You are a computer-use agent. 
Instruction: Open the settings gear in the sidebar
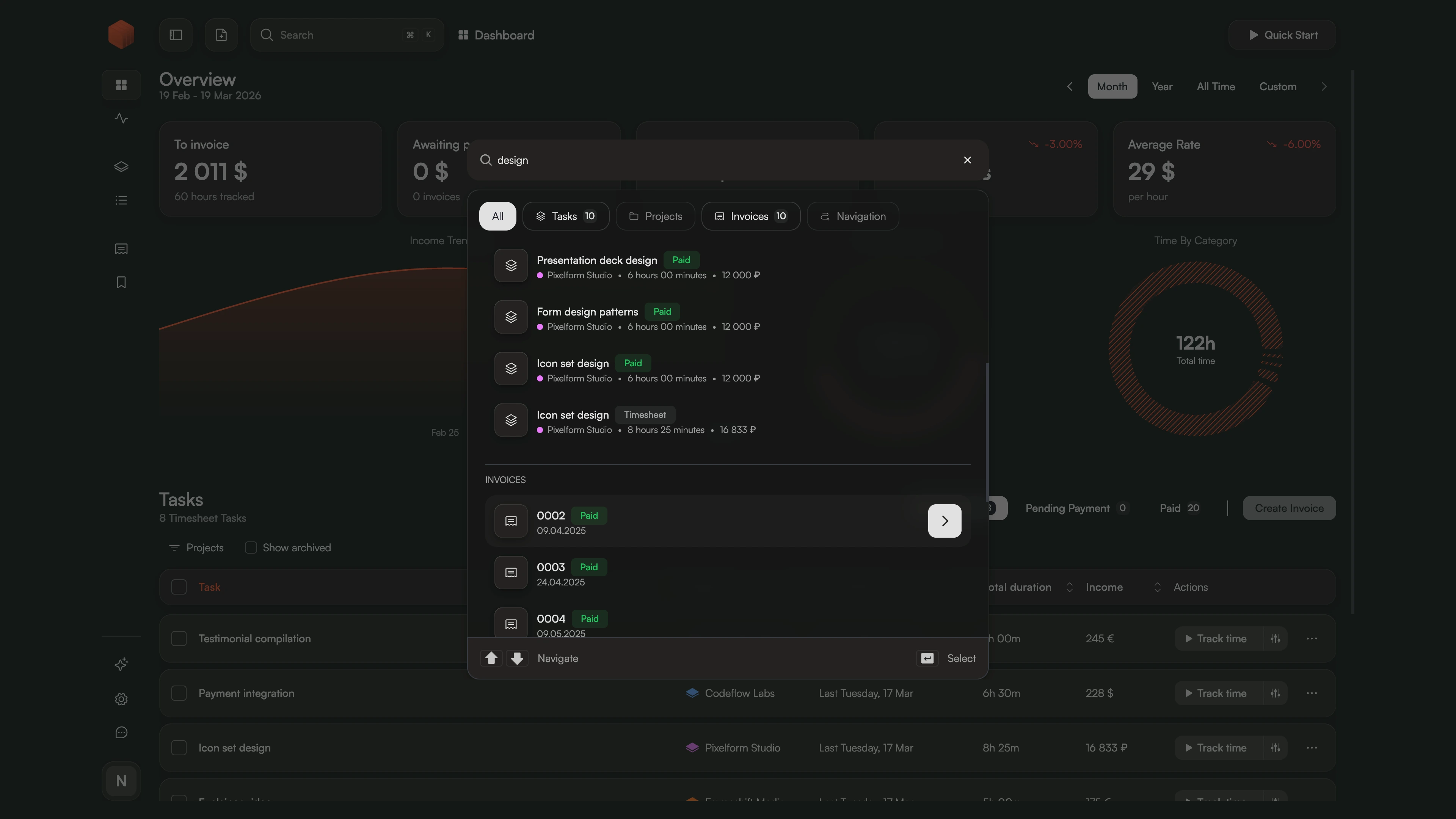pos(121,699)
